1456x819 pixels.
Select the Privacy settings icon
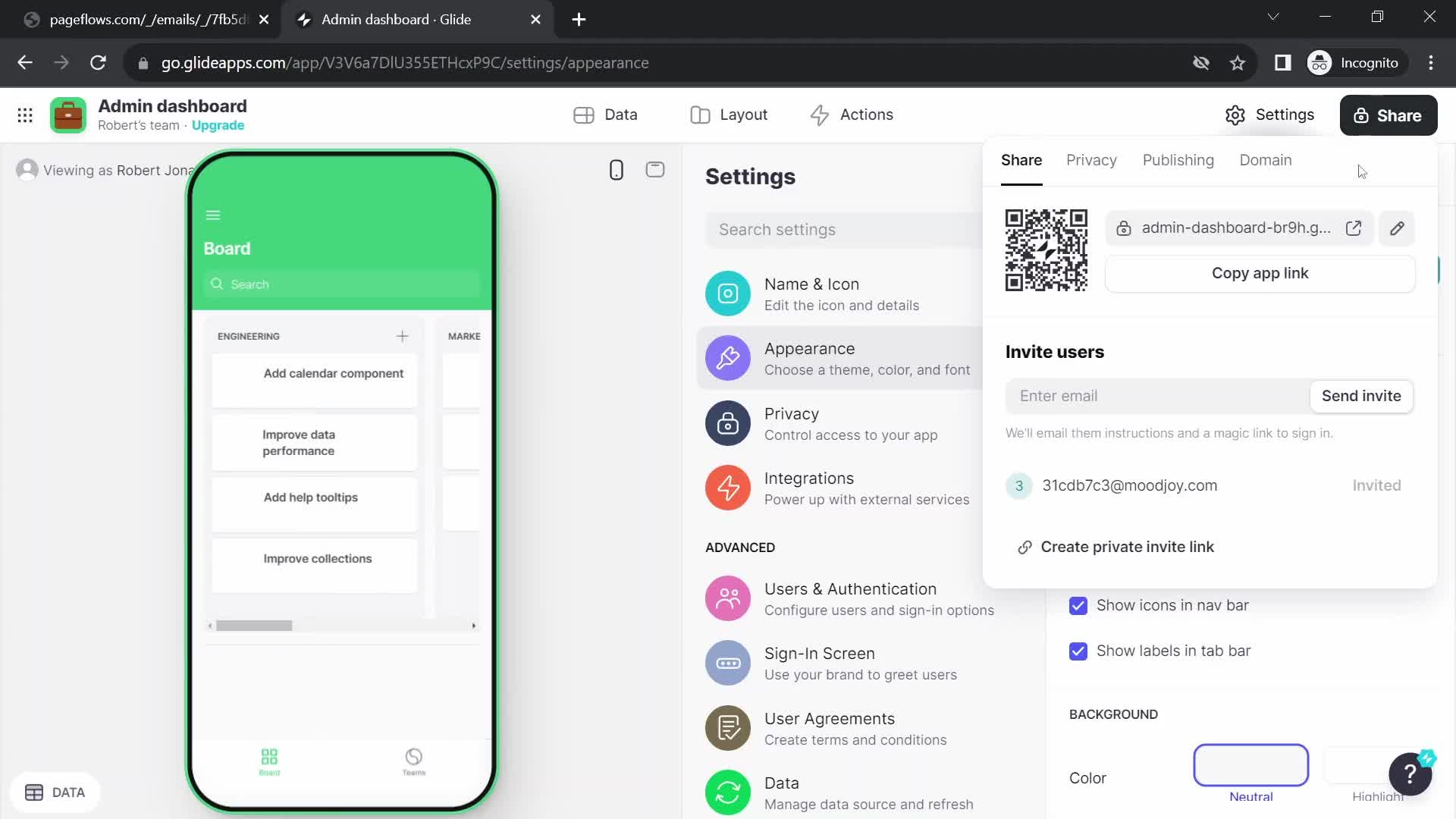coord(728,423)
